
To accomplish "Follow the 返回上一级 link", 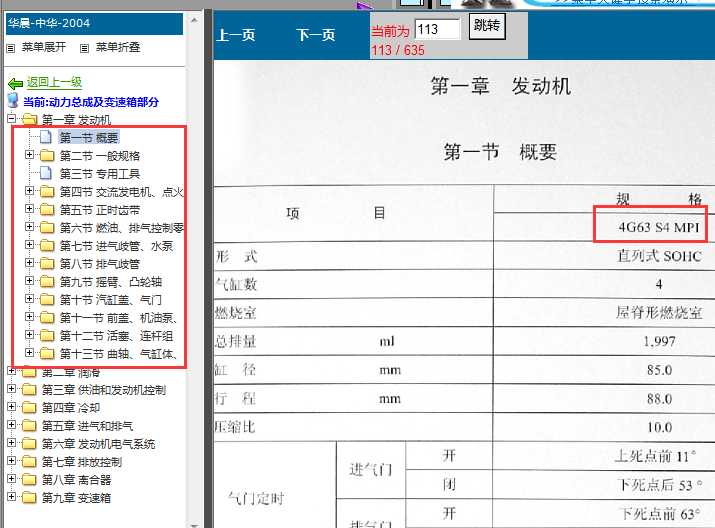I will click(54, 83).
